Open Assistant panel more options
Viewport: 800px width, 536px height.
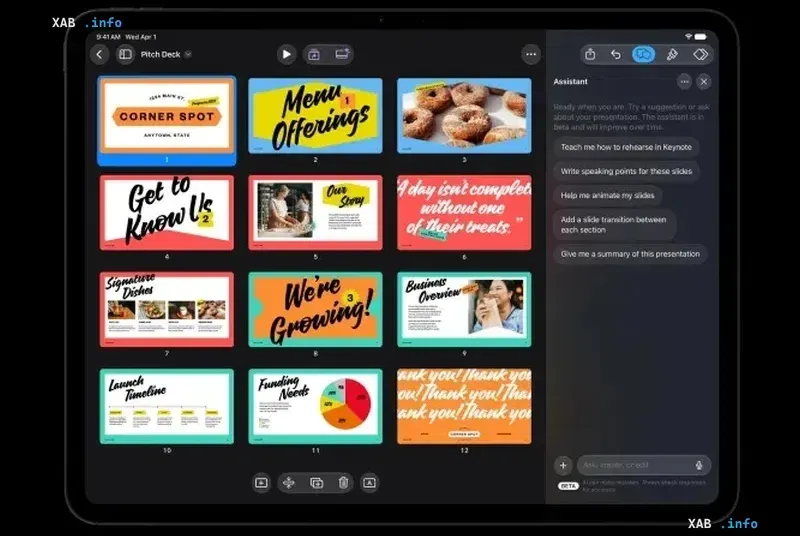coord(684,82)
